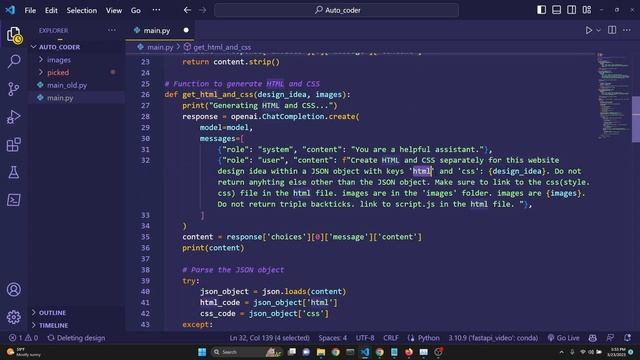Open editor More Actions ellipsis

coord(627,30)
